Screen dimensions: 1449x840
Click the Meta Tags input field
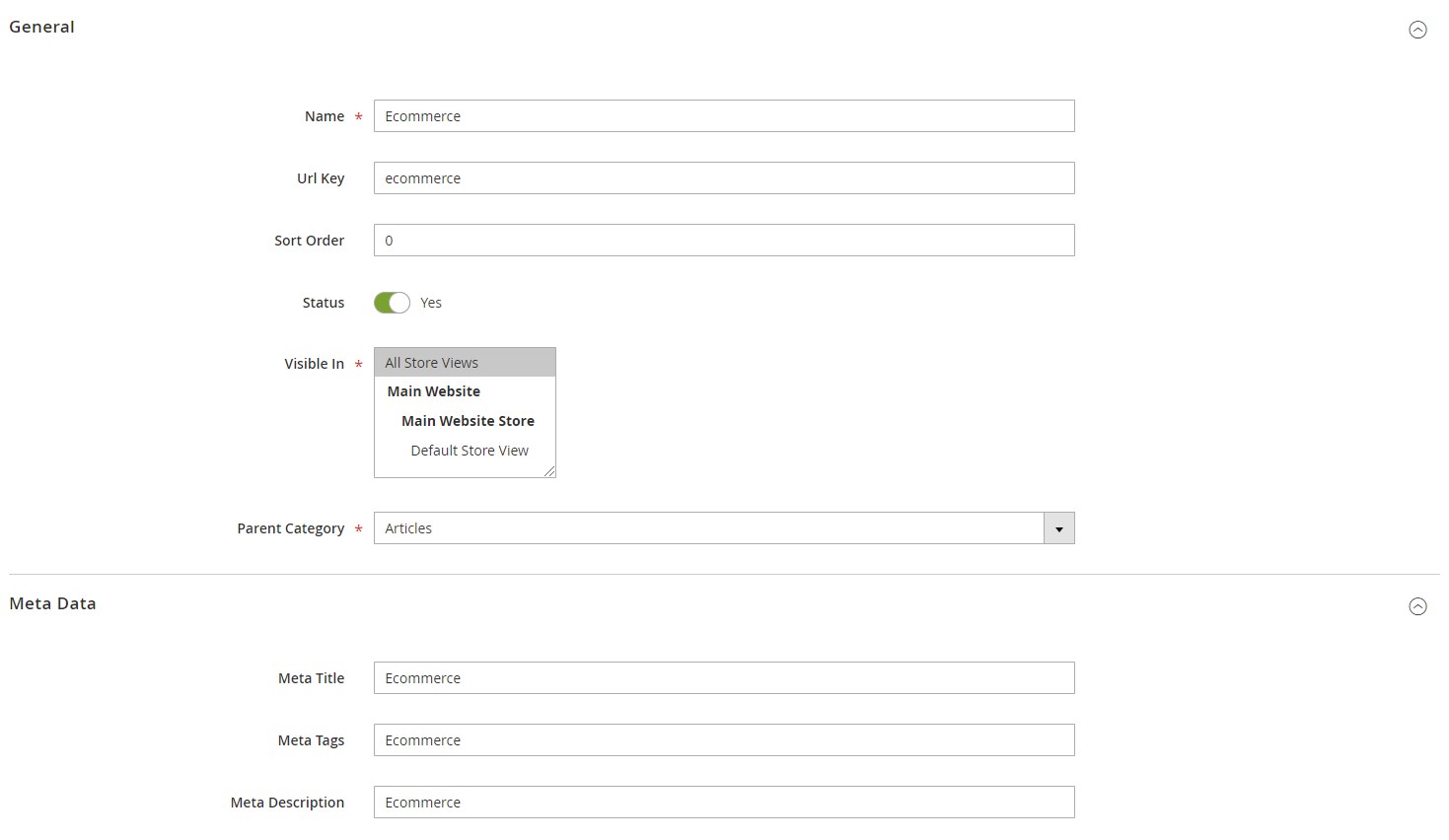point(724,740)
